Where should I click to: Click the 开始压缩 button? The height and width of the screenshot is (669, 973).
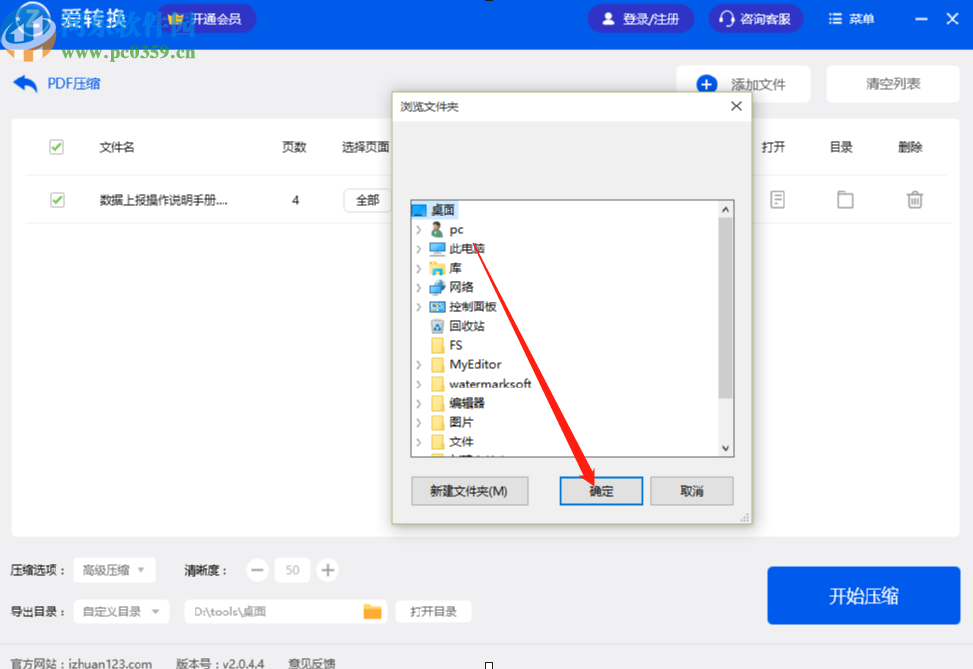tap(864, 595)
